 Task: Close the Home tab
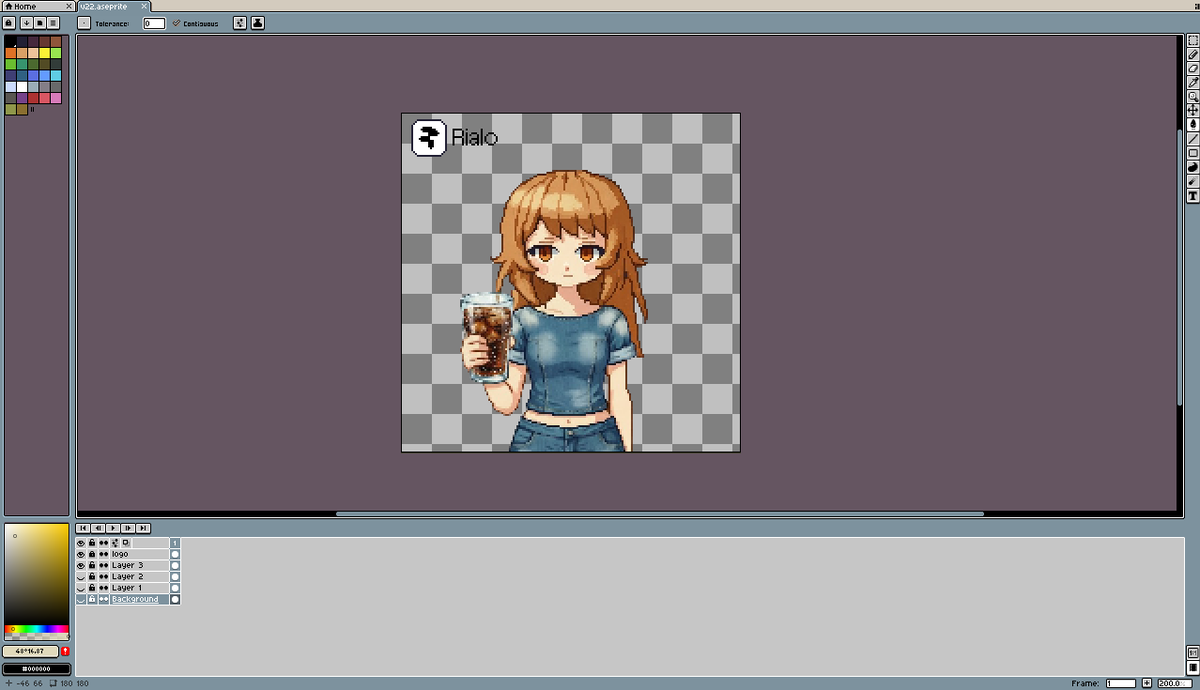pos(68,6)
